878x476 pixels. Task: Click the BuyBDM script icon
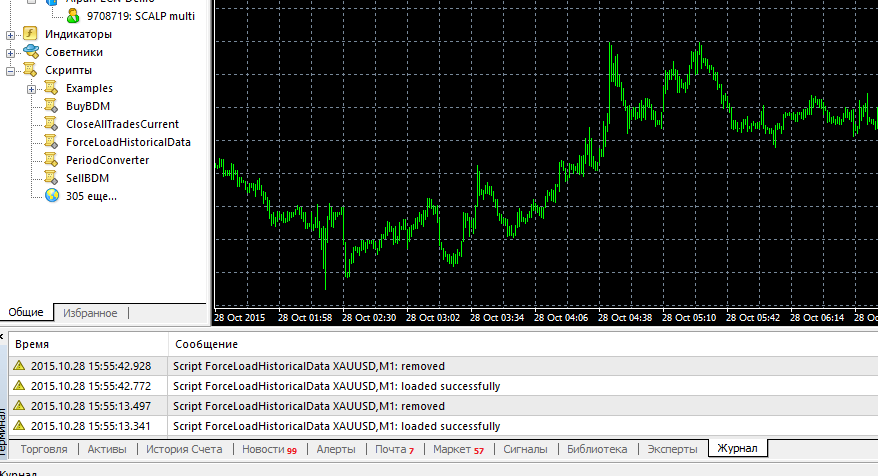[51, 106]
